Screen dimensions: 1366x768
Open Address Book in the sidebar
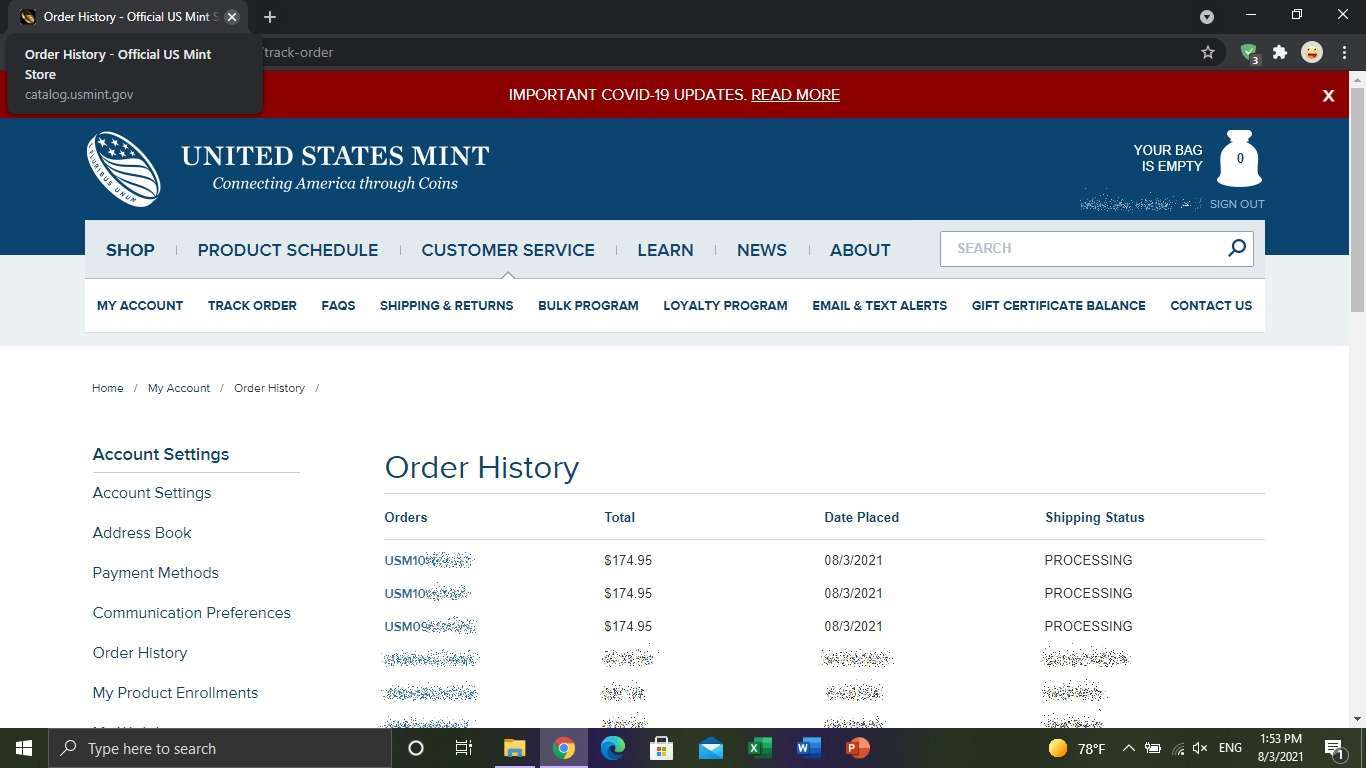pos(142,533)
